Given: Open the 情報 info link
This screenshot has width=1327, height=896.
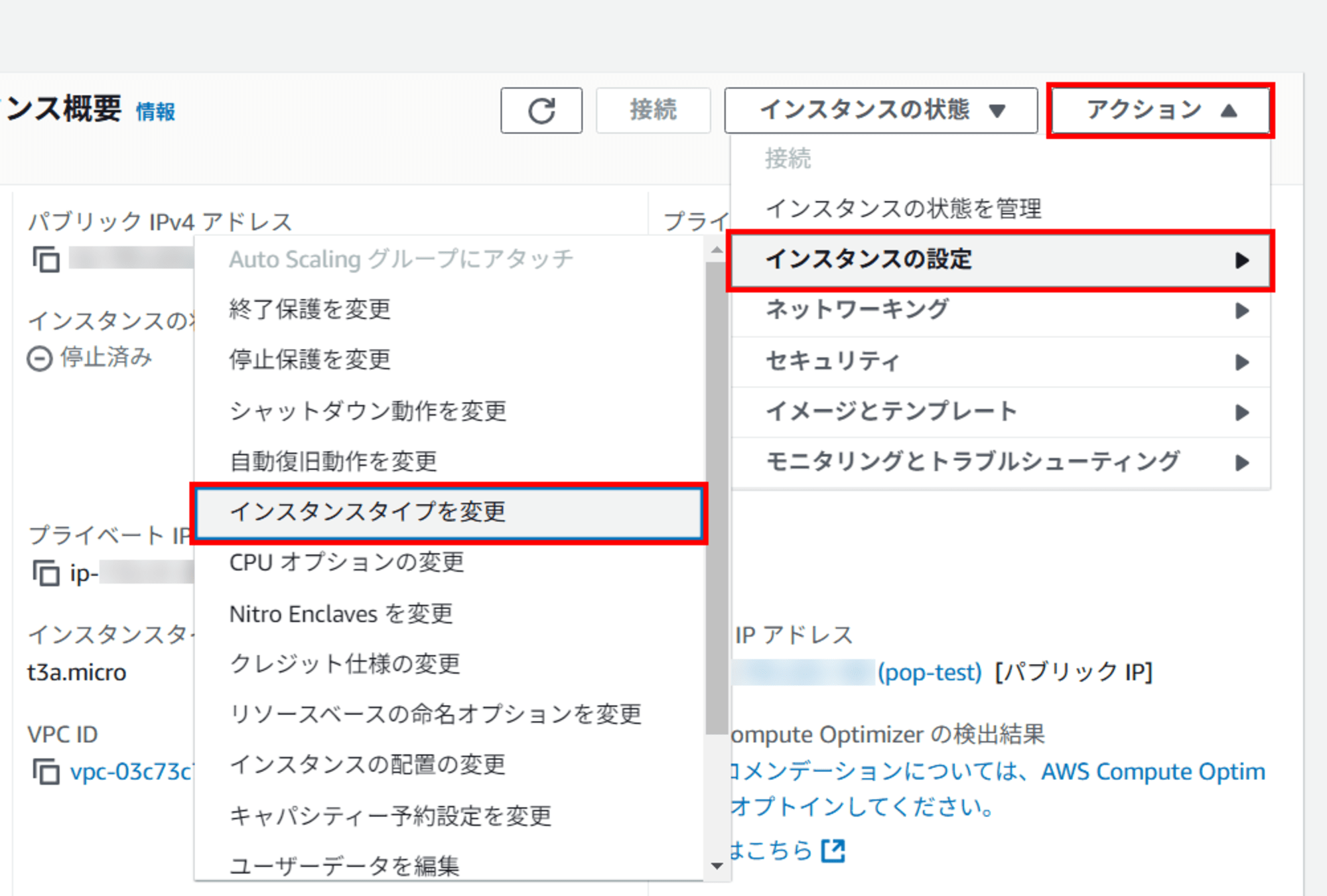Looking at the screenshot, I should [156, 111].
